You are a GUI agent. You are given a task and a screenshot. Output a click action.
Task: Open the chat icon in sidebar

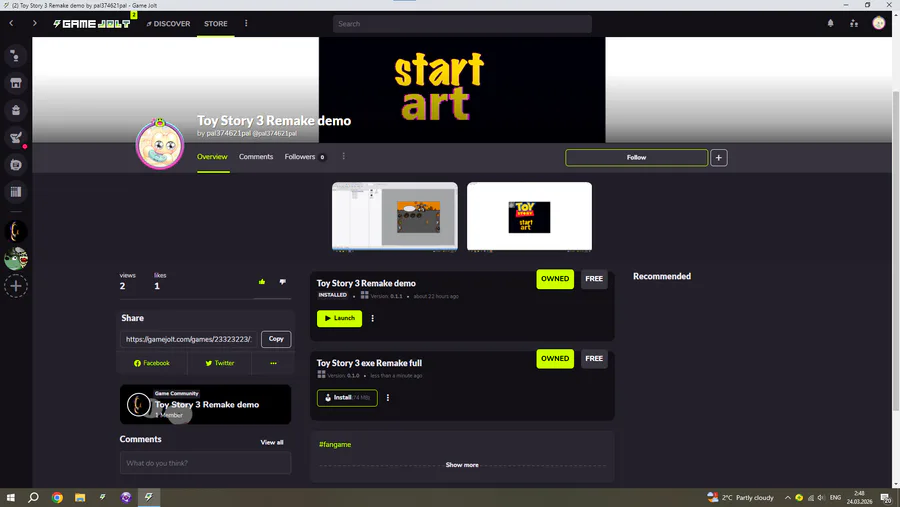[x=15, y=56]
